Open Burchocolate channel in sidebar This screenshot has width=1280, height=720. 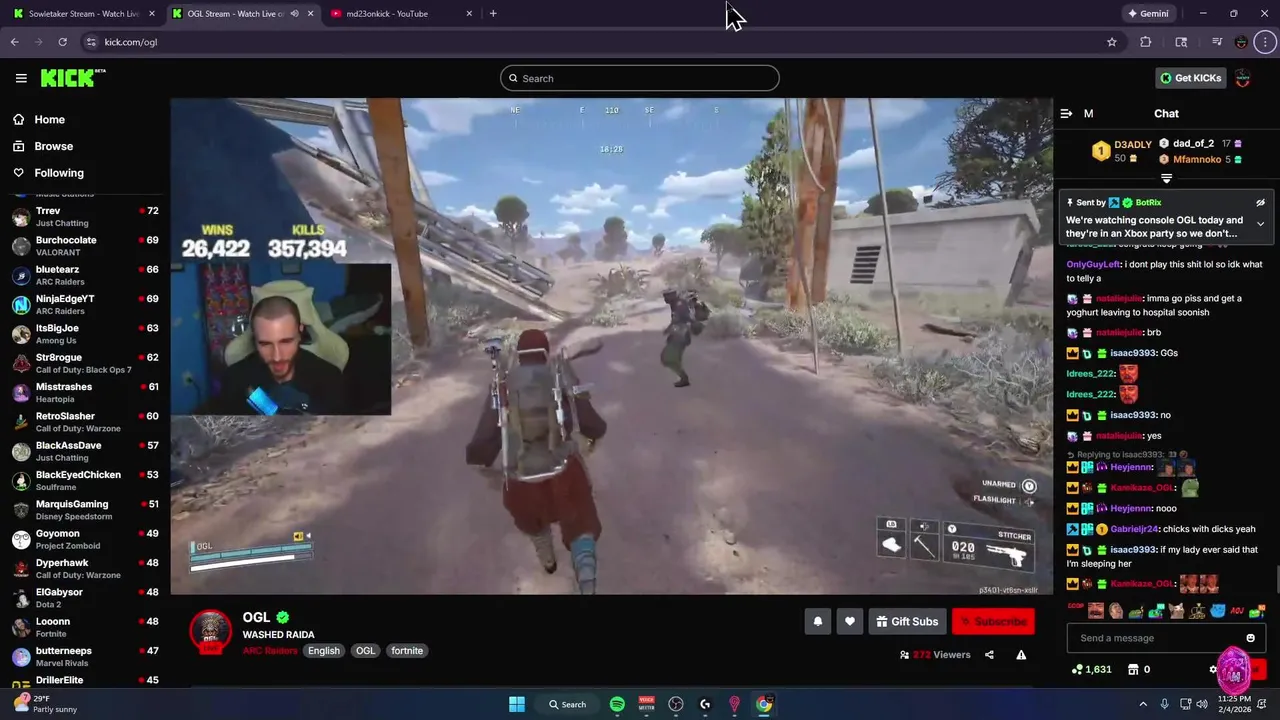tap(85, 246)
